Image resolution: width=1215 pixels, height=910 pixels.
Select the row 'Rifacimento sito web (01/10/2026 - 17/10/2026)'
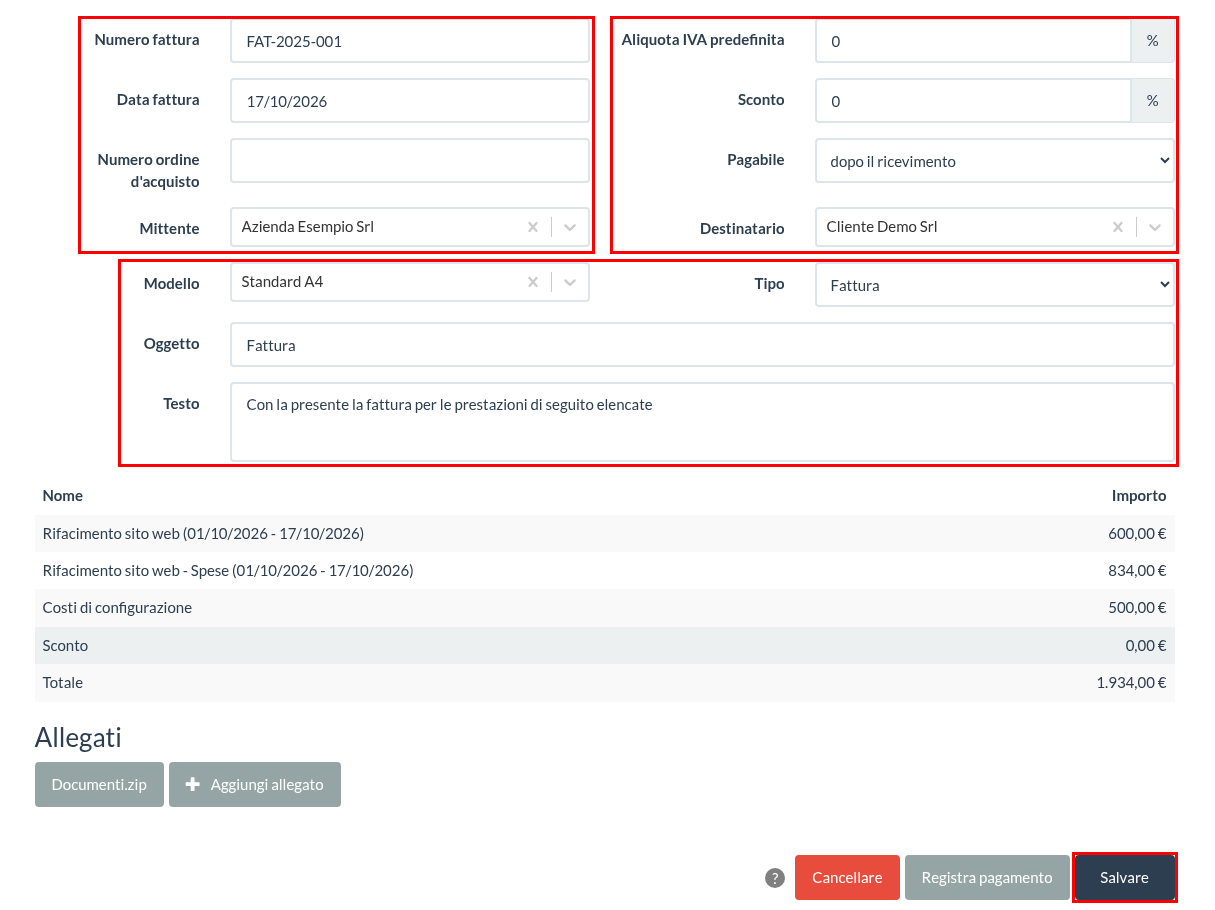coord(605,533)
